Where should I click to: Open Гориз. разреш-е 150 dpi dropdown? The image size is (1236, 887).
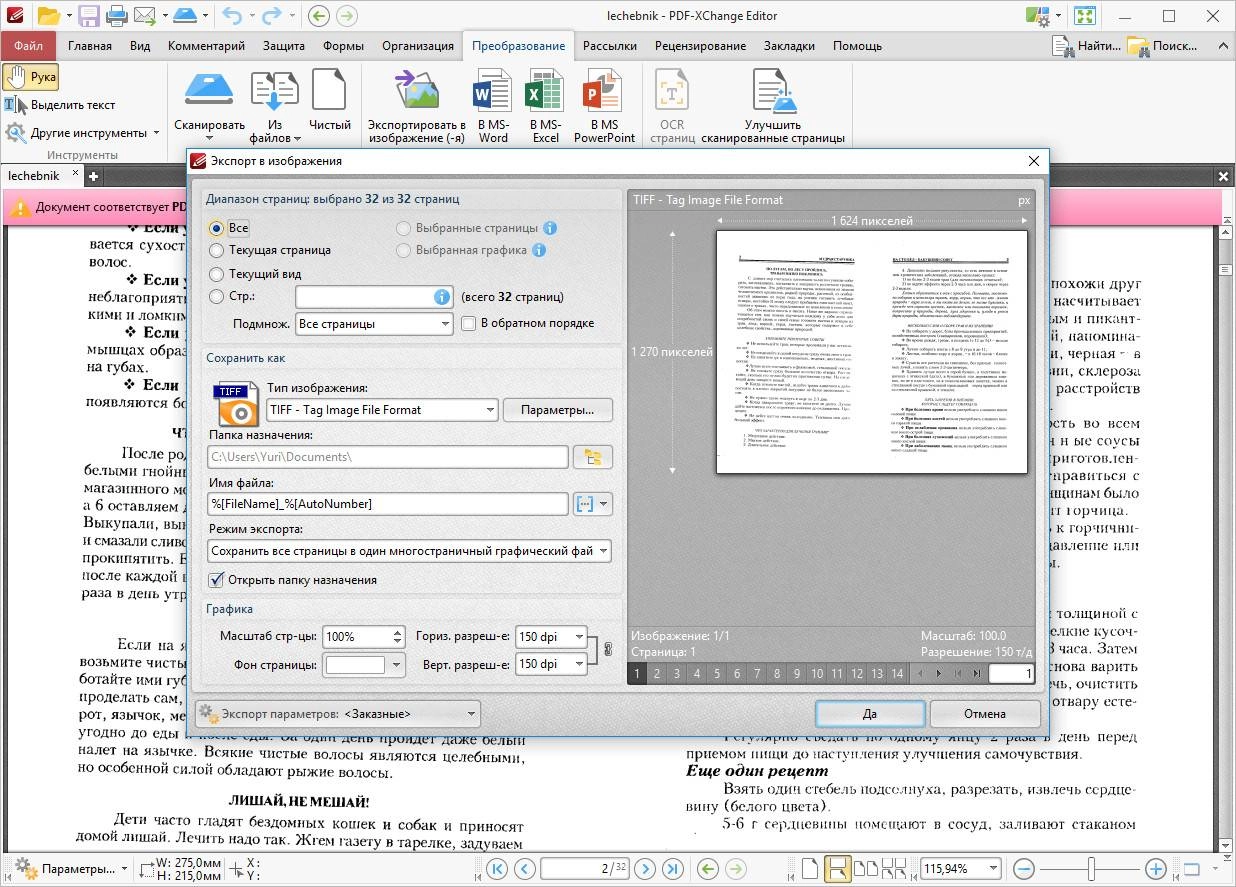(550, 637)
